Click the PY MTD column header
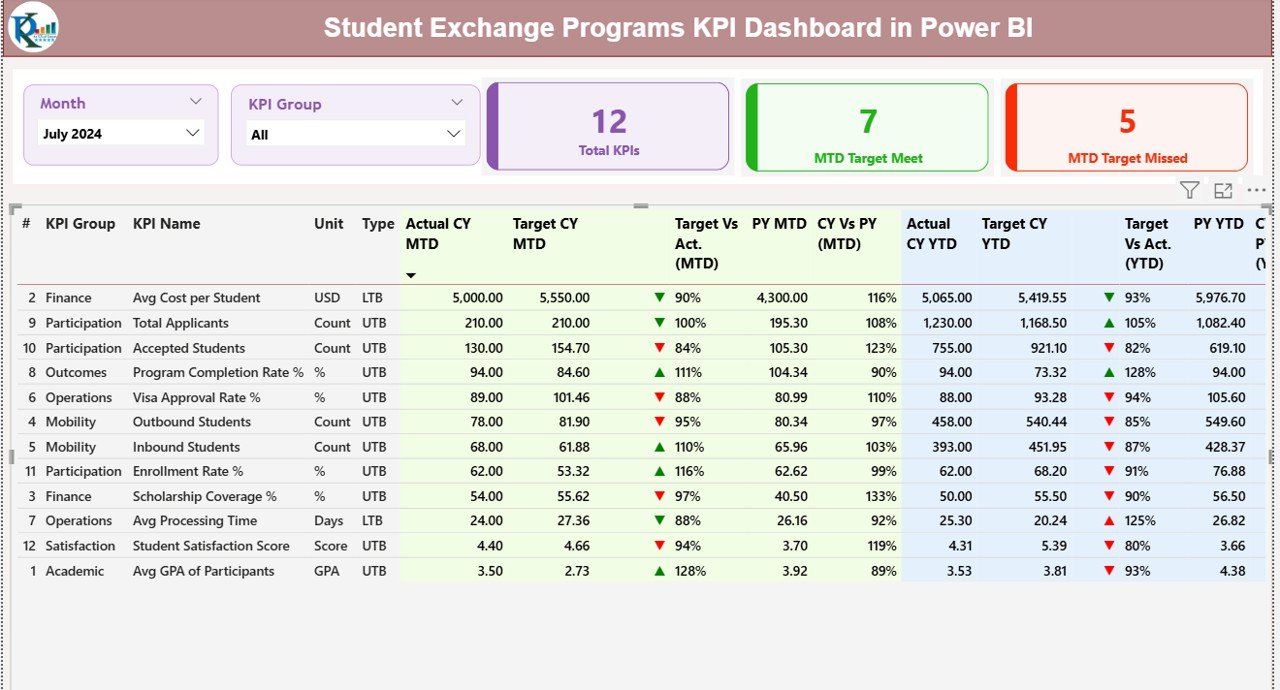The image size is (1280, 690). [778, 224]
